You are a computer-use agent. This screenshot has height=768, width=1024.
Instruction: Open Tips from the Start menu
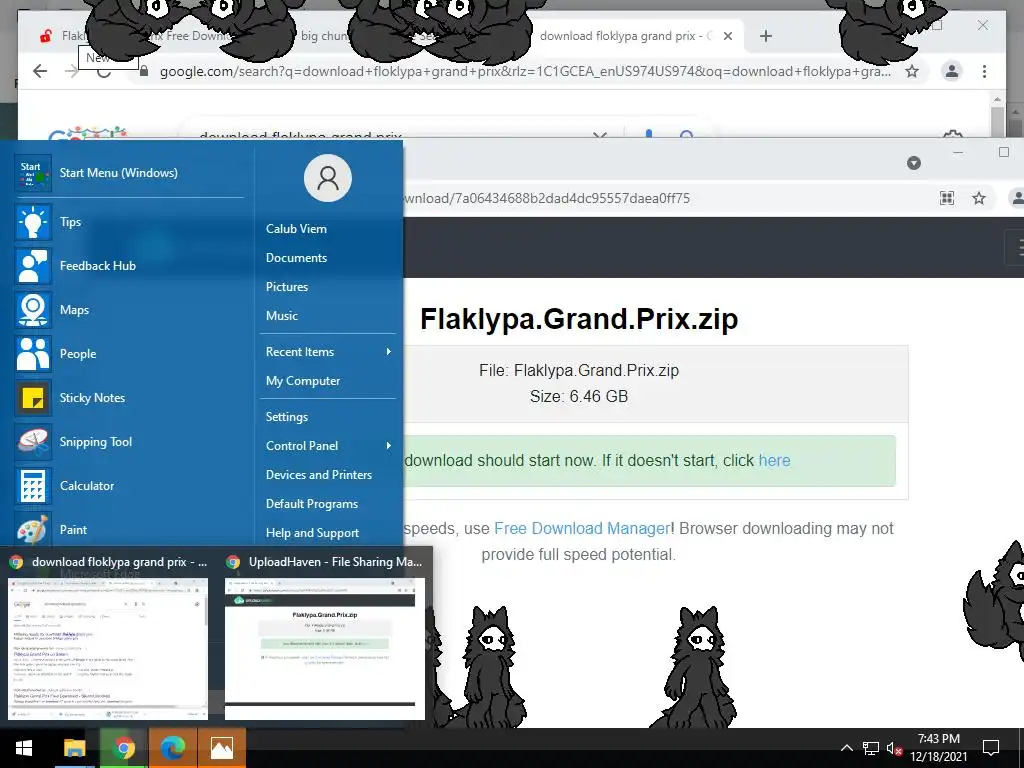click(129, 222)
